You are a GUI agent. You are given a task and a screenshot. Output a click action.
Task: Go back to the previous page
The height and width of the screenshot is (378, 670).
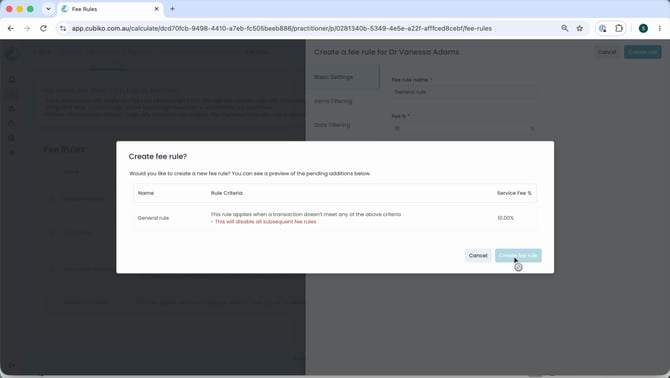click(x=11, y=28)
